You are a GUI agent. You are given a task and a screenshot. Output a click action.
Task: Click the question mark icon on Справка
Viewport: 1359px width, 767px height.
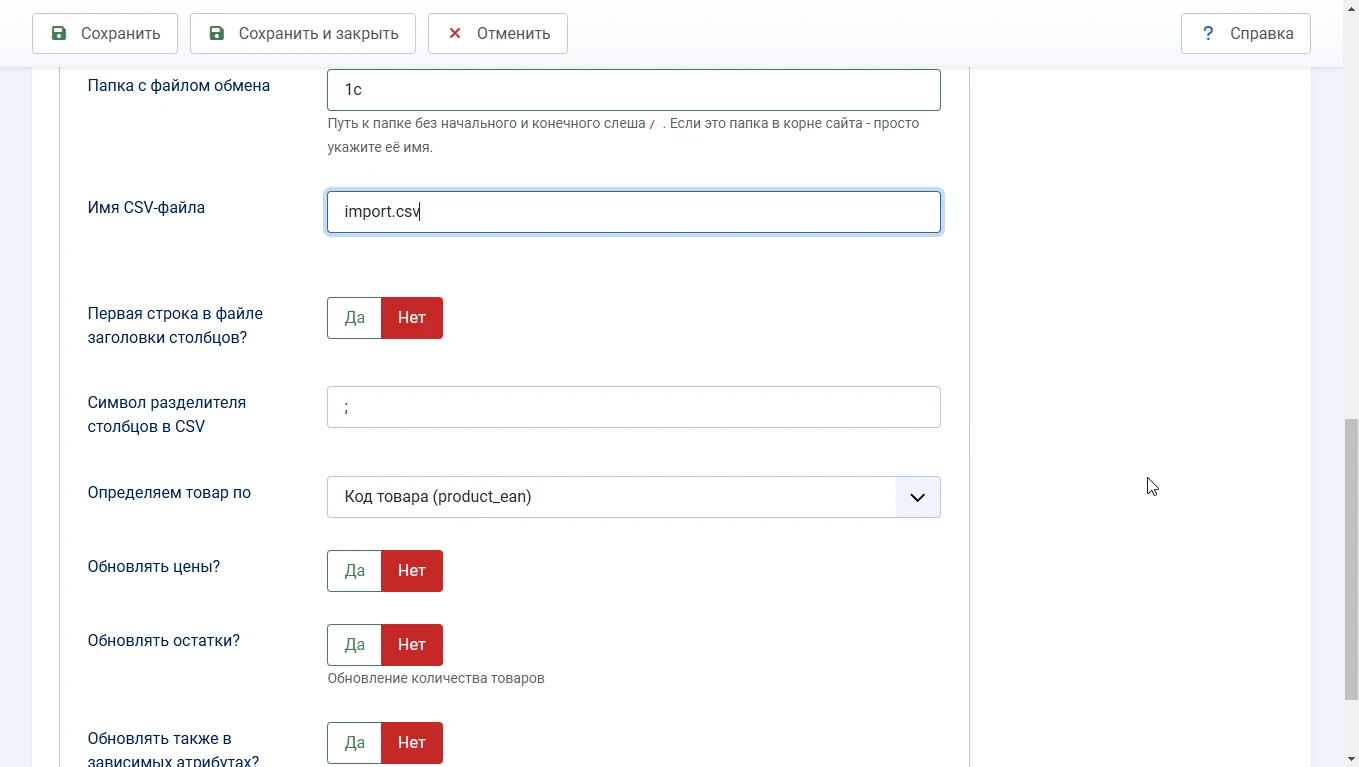click(x=1208, y=33)
